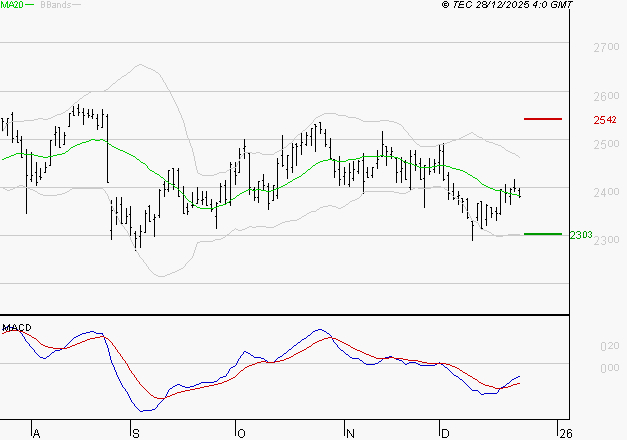Click the 2500 price axis label
The width and height of the screenshot is (627, 440).
click(606, 144)
